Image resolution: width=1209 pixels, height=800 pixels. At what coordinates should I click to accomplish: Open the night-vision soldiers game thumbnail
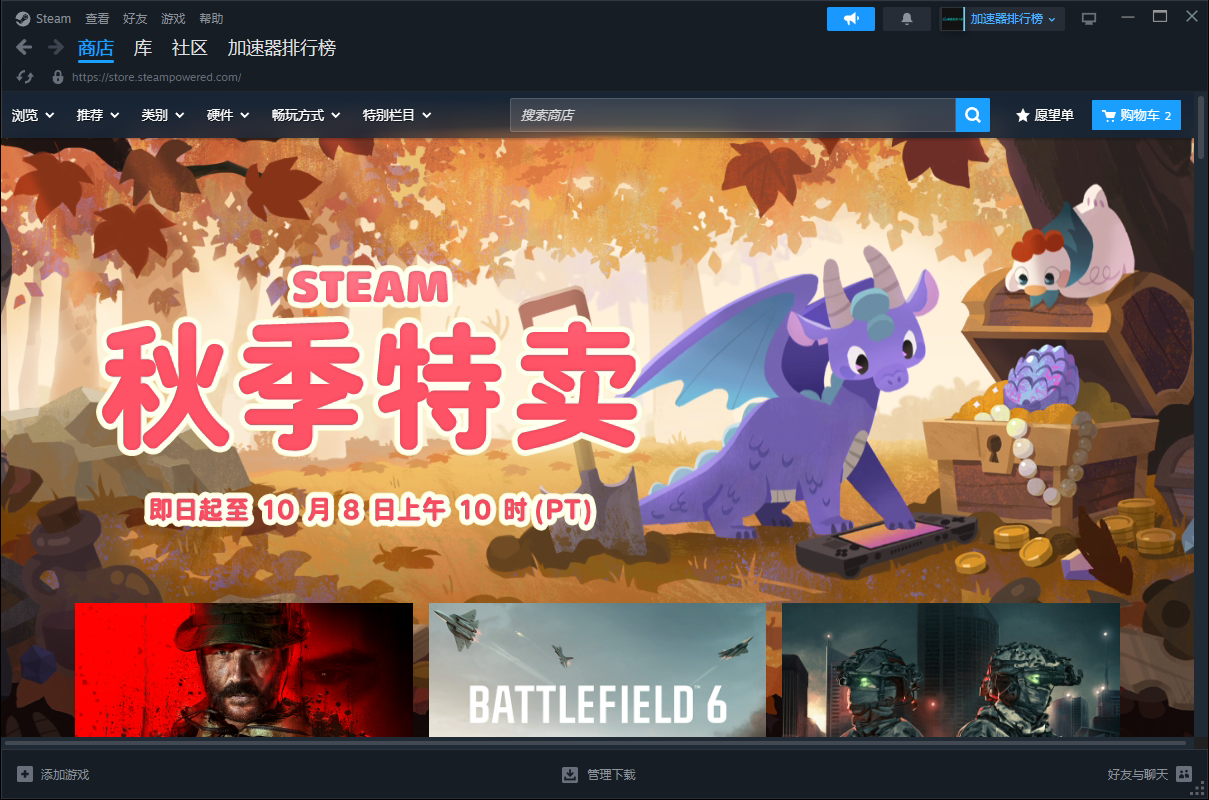pos(951,670)
